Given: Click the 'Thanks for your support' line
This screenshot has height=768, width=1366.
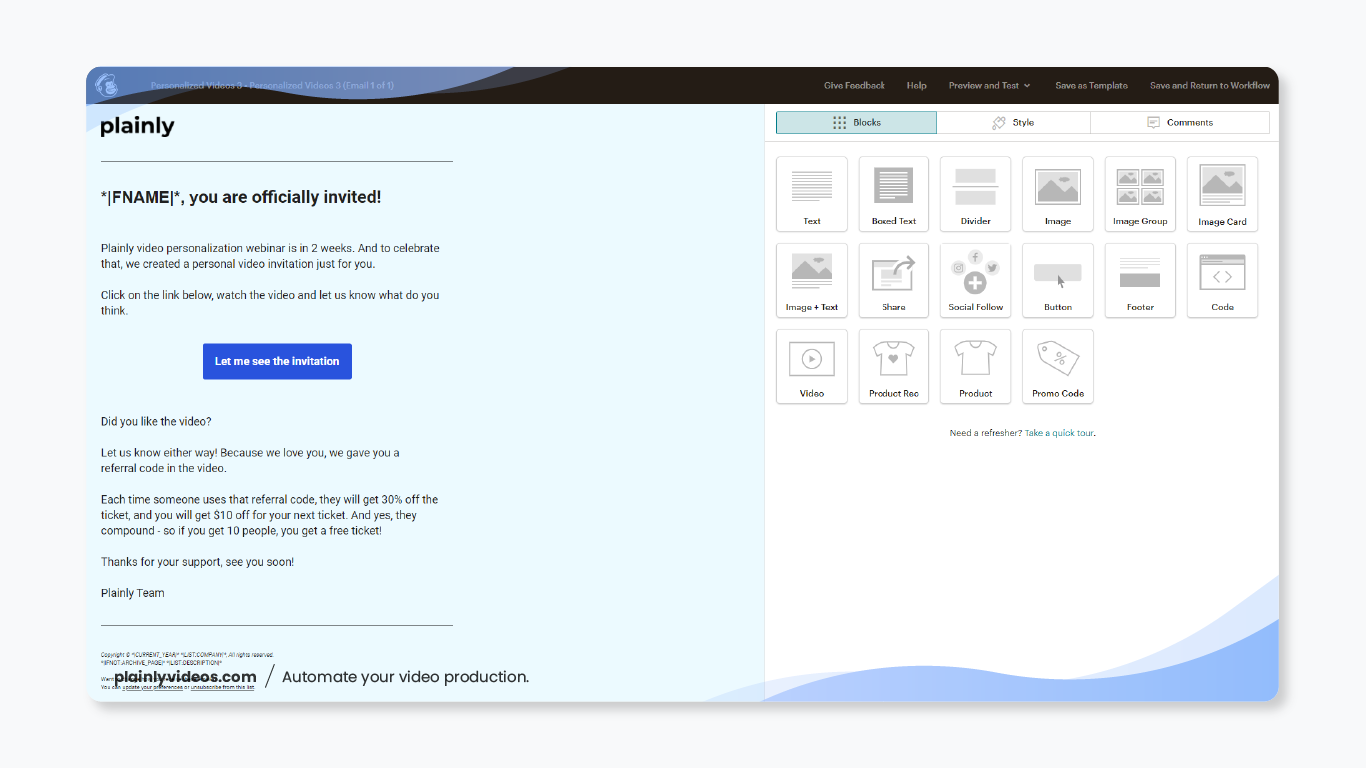Looking at the screenshot, I should click(197, 562).
